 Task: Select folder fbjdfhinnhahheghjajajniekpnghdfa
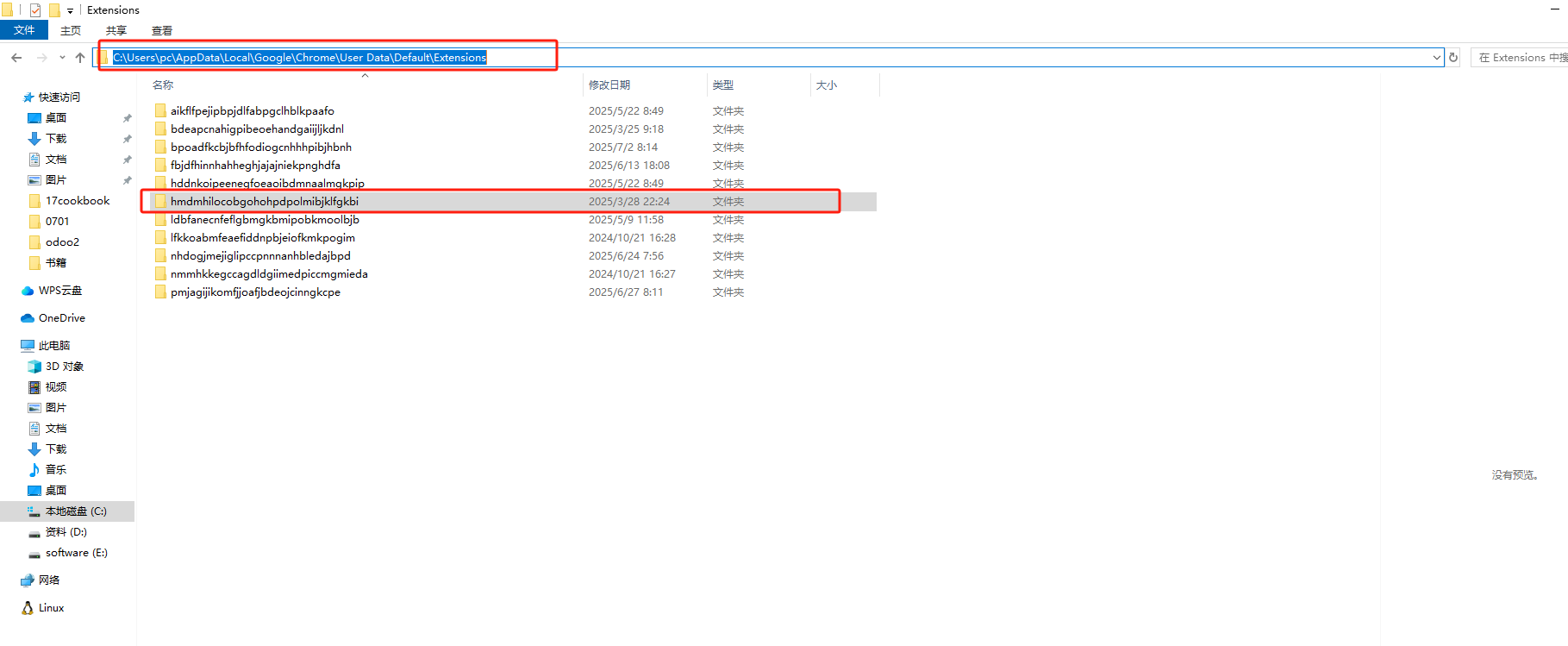pyautogui.click(x=255, y=165)
